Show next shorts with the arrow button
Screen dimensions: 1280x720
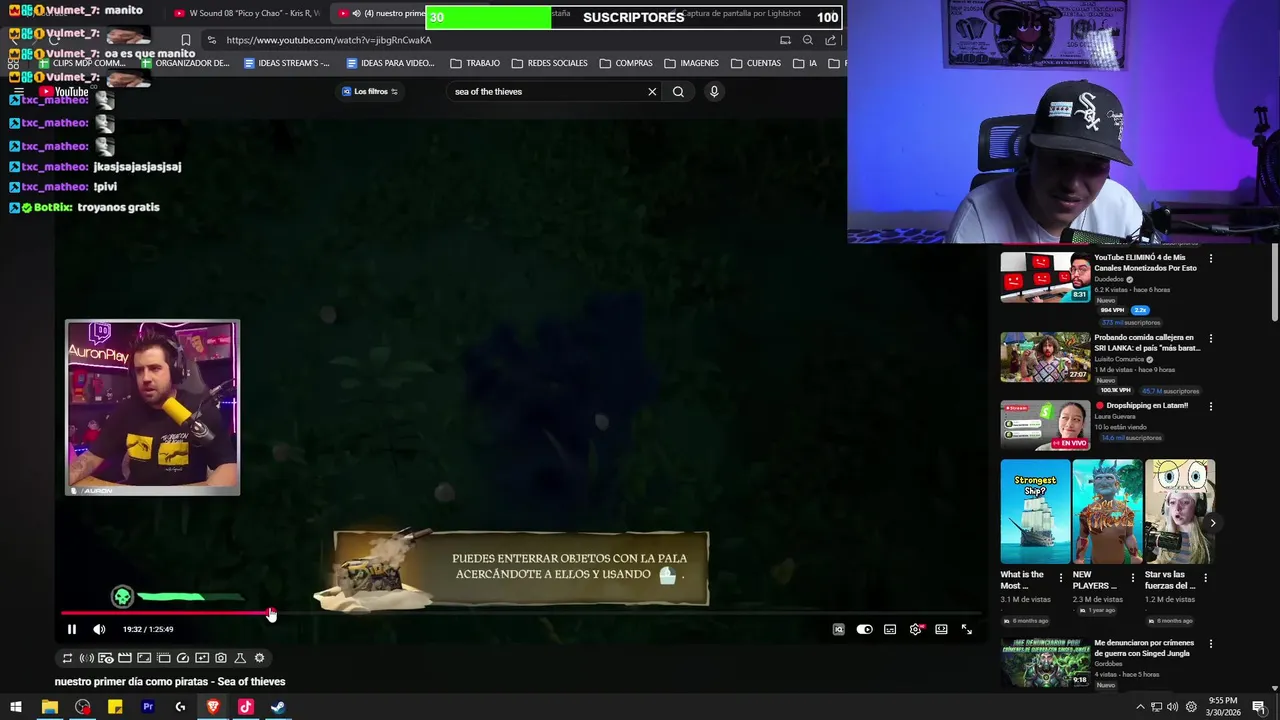(1212, 523)
